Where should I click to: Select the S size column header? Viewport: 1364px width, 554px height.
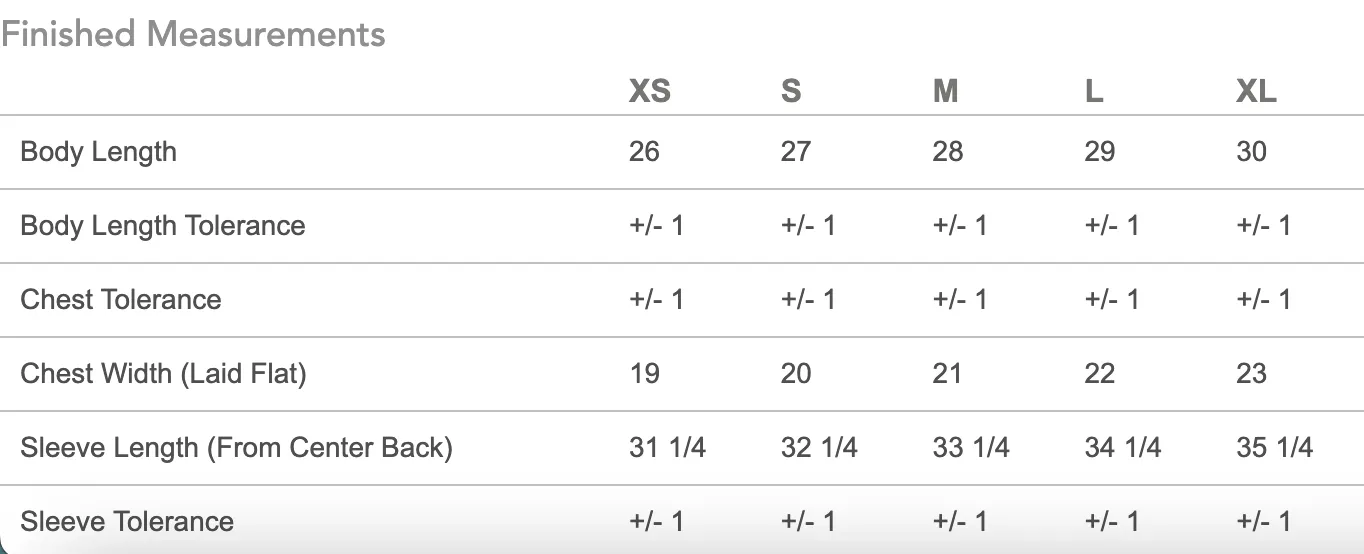pyautogui.click(x=791, y=92)
